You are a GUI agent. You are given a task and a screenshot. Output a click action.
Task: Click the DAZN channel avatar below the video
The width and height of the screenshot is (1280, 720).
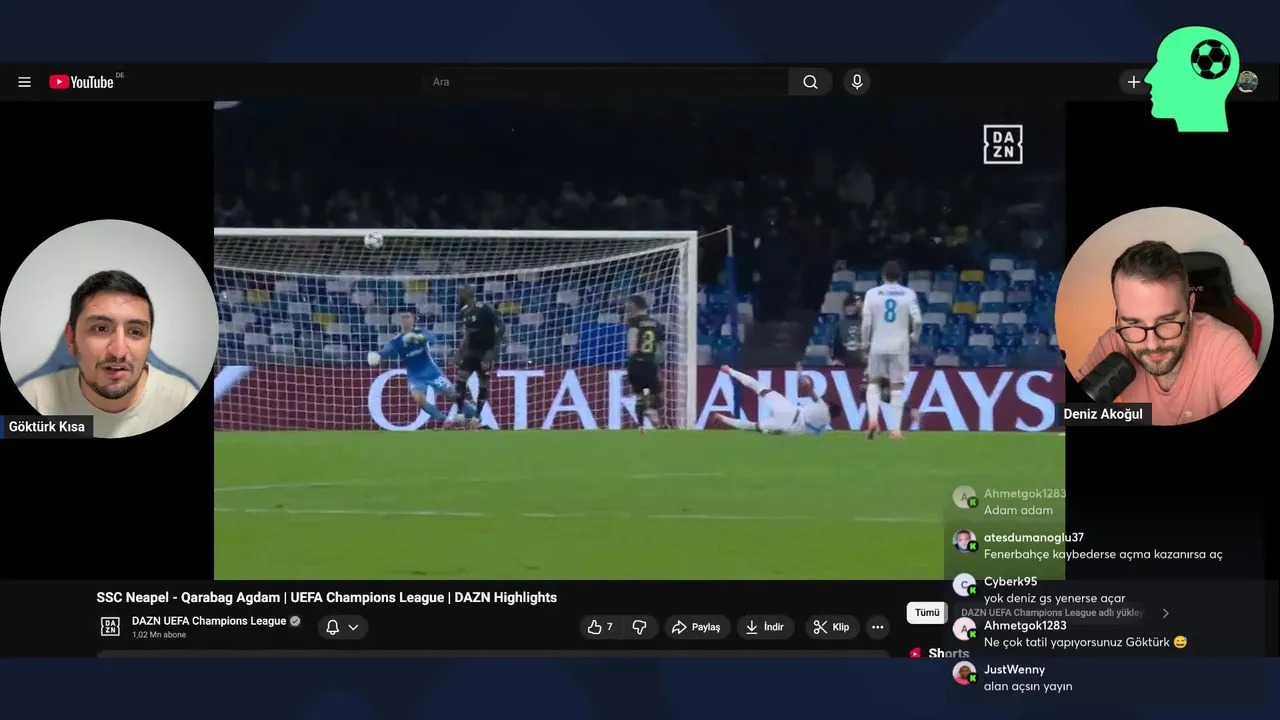(x=110, y=627)
